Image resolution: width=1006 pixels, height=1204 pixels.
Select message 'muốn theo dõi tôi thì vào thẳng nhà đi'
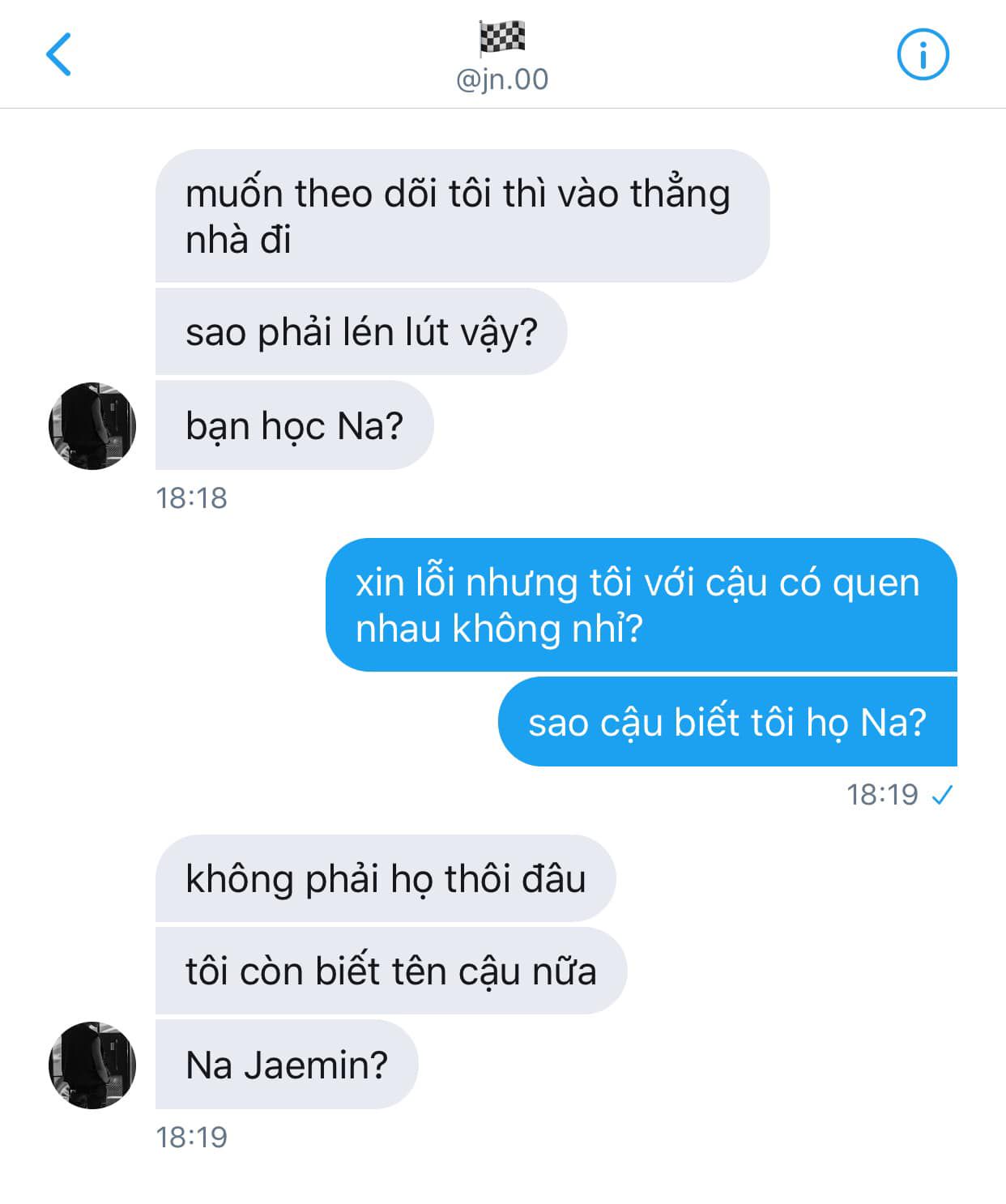click(463, 216)
